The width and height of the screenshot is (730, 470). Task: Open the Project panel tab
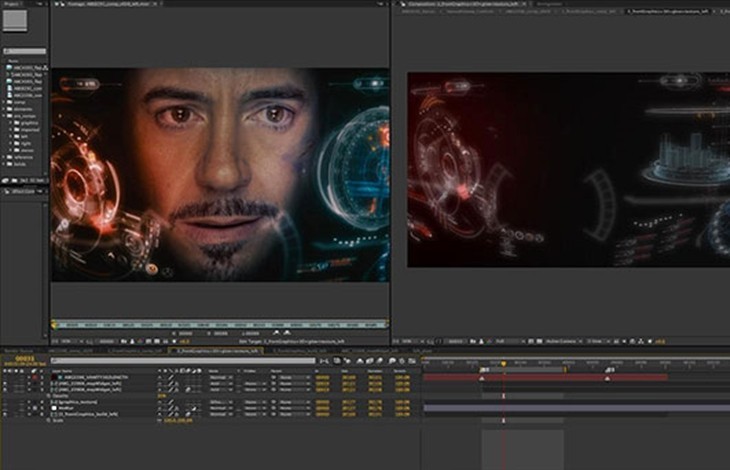click(x=11, y=4)
